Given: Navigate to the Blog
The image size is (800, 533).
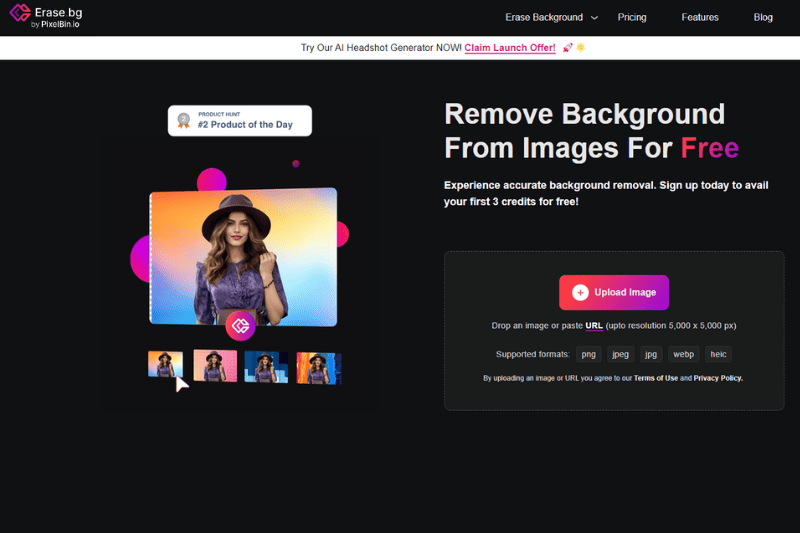Looking at the screenshot, I should click(763, 17).
